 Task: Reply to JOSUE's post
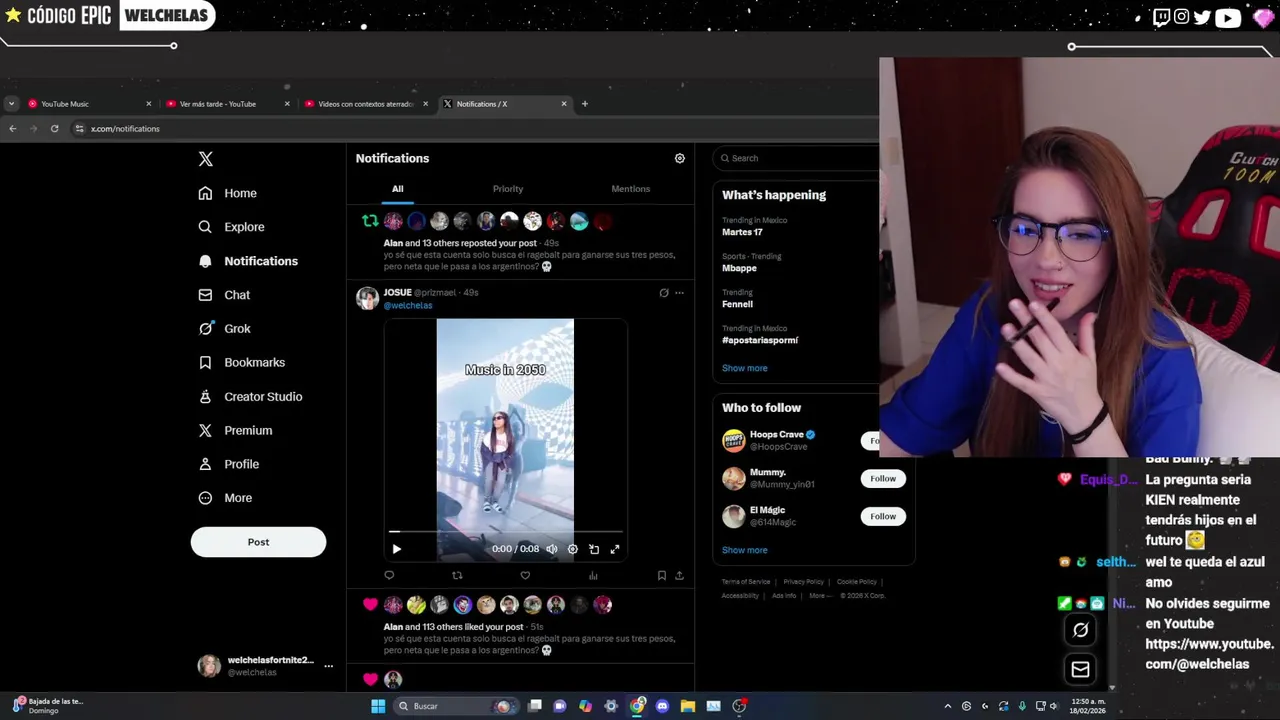point(389,575)
